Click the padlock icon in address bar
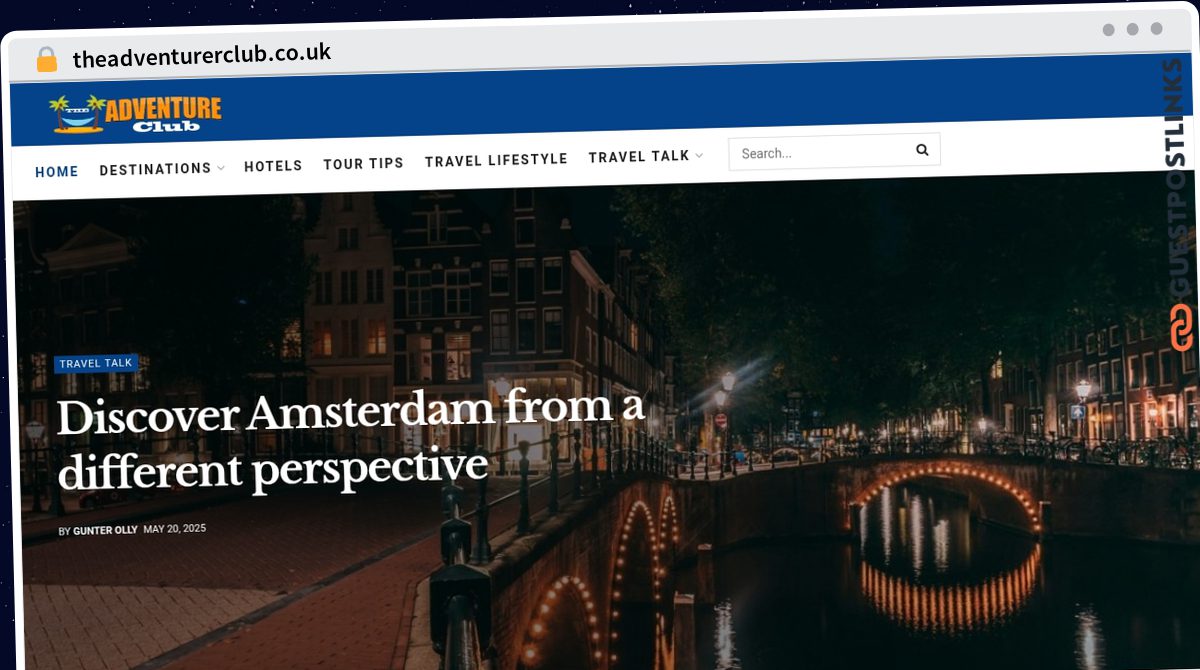1200x670 pixels. (x=47, y=60)
